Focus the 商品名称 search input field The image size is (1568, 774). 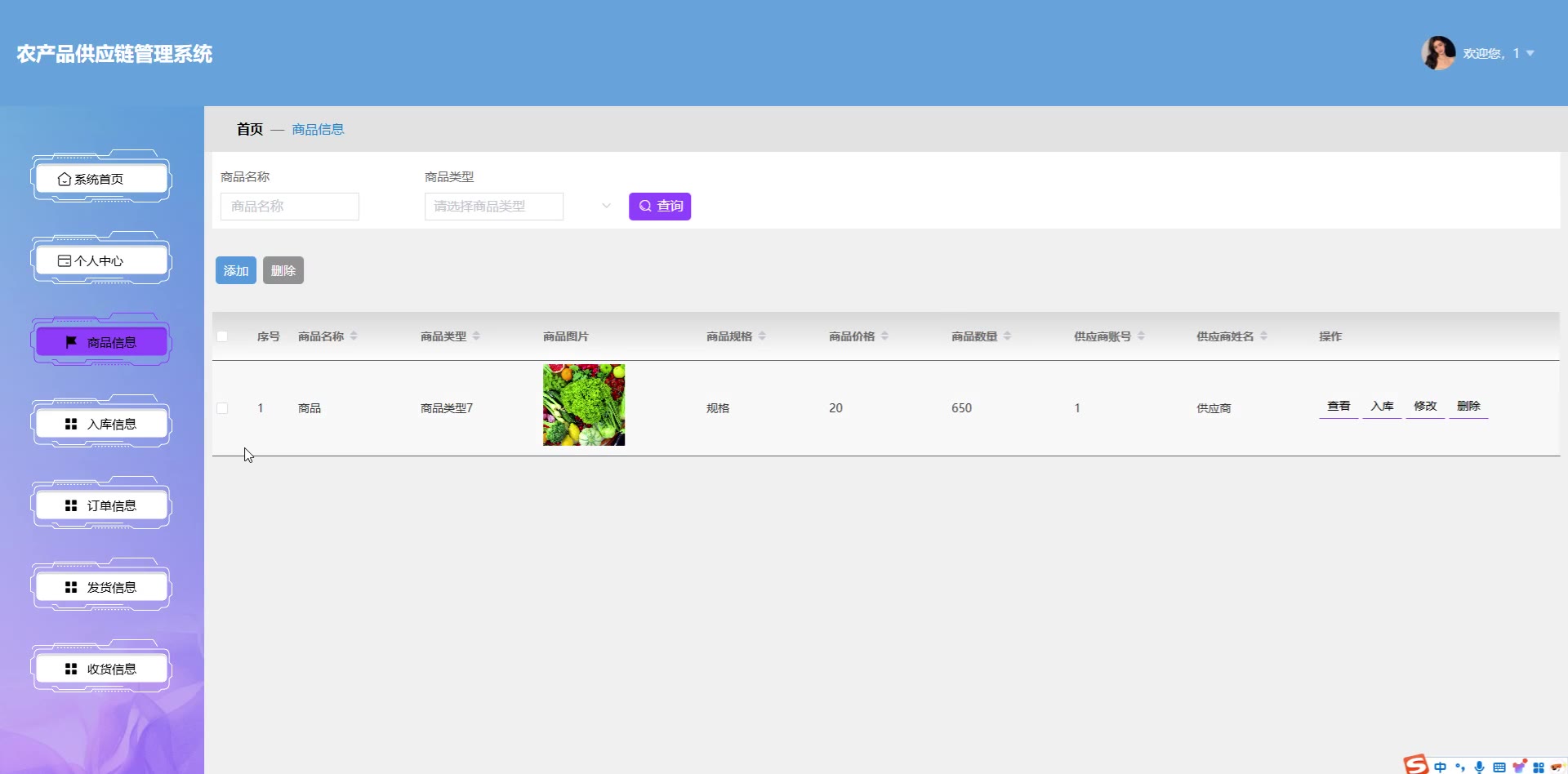click(x=290, y=207)
